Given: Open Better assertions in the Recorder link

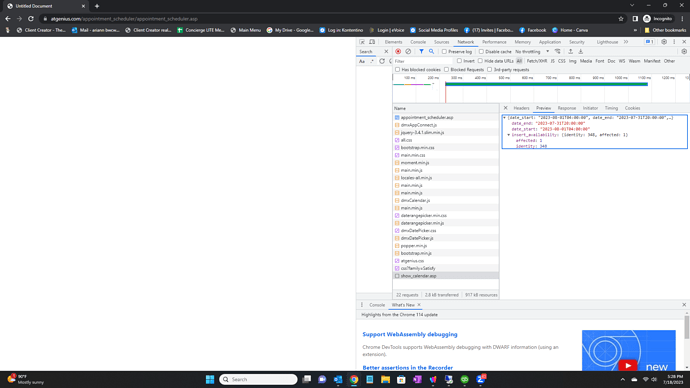Looking at the screenshot, I should (x=407, y=367).
